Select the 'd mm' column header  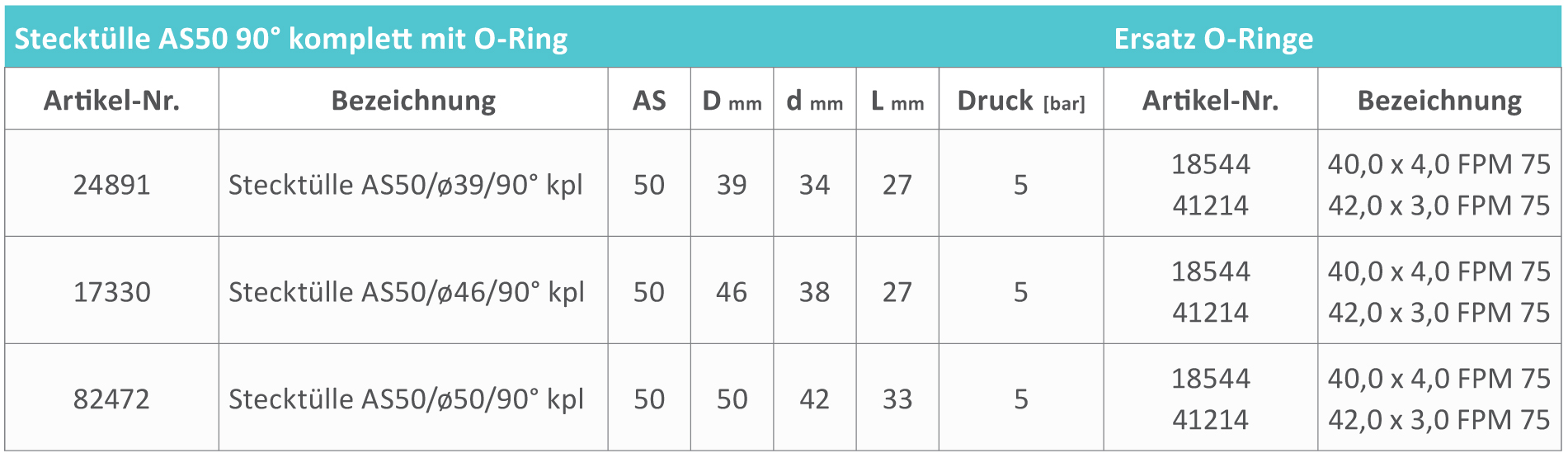click(x=814, y=101)
